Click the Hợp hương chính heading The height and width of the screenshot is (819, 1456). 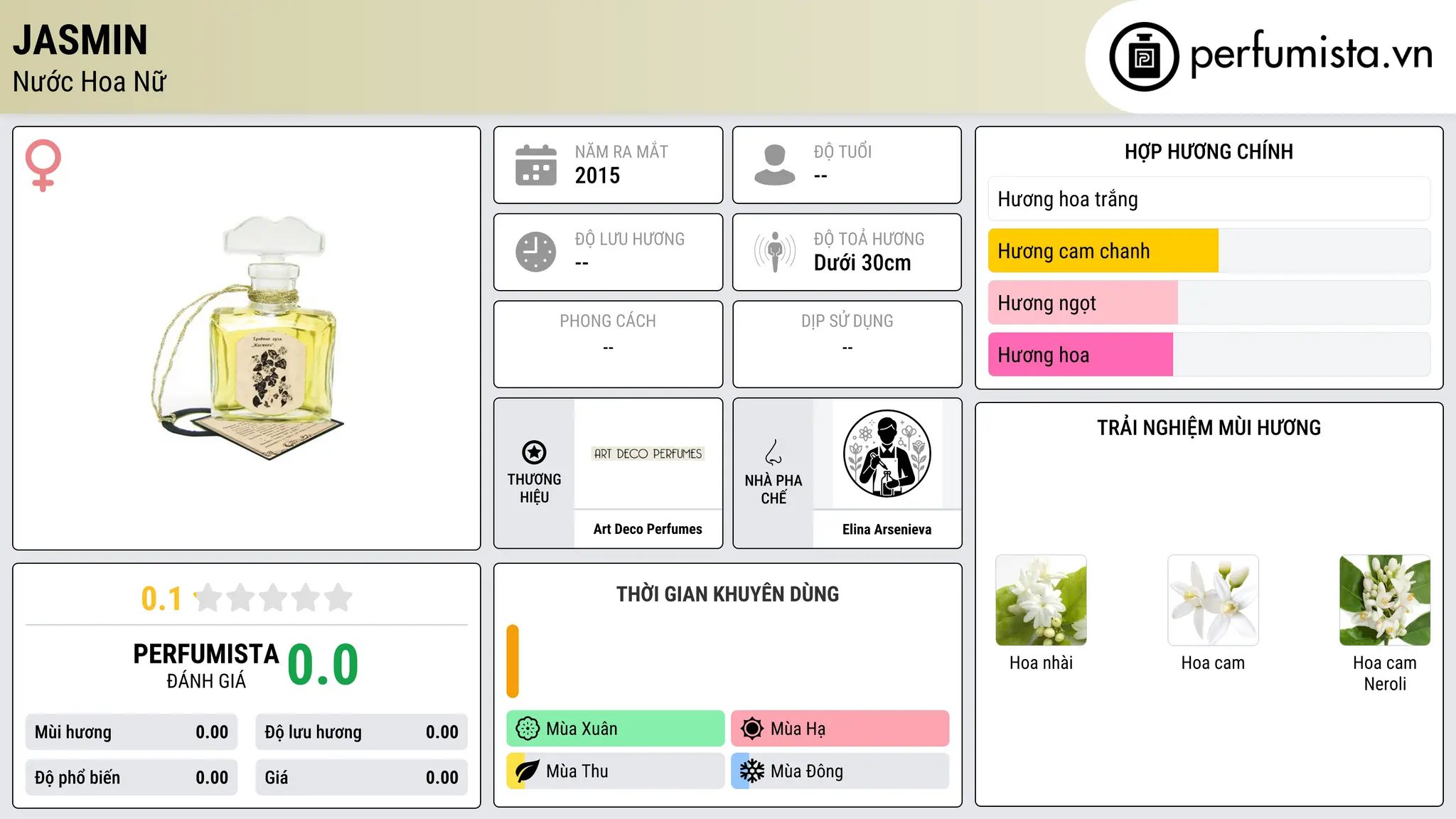pos(1209,151)
